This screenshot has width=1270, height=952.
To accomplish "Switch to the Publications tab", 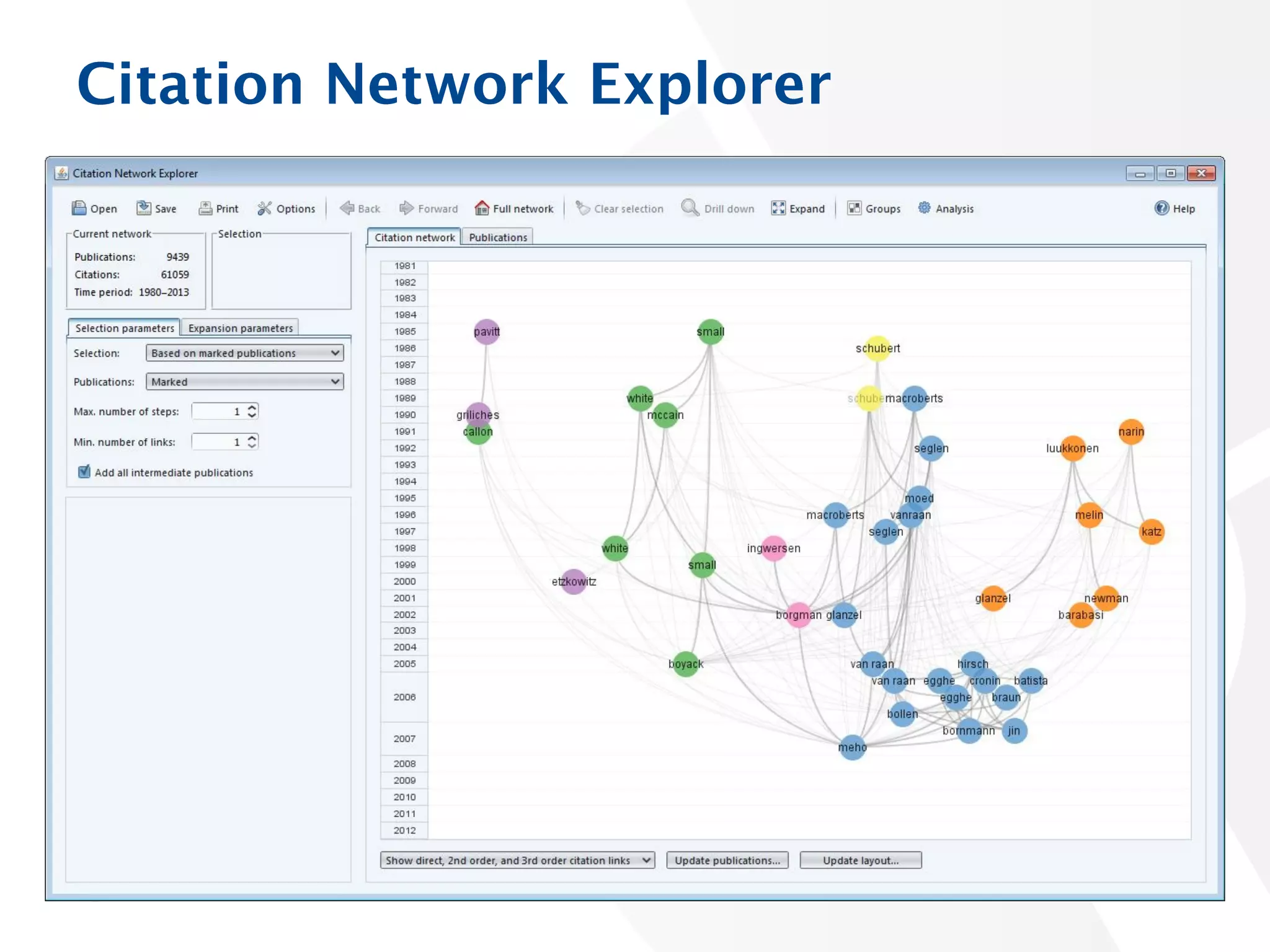I will tap(497, 237).
